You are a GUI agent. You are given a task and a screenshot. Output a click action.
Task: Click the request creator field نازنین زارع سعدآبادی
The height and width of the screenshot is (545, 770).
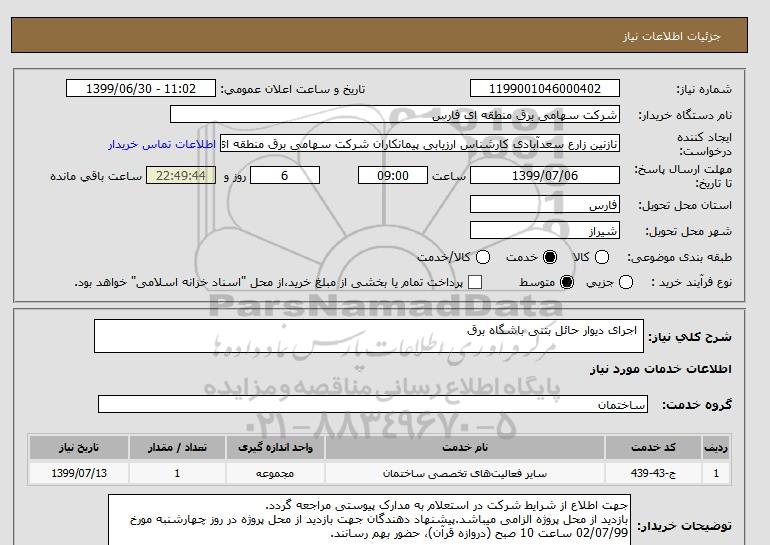pos(420,144)
